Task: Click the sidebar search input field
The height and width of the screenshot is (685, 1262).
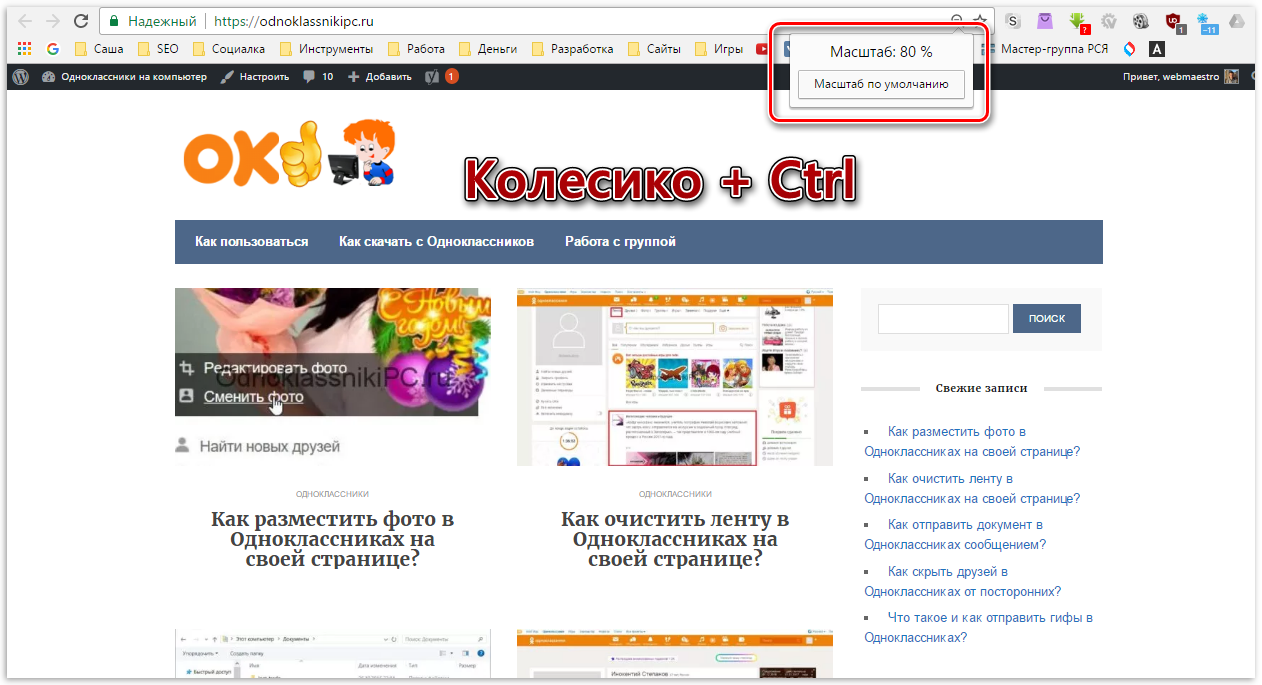Action: (943, 319)
